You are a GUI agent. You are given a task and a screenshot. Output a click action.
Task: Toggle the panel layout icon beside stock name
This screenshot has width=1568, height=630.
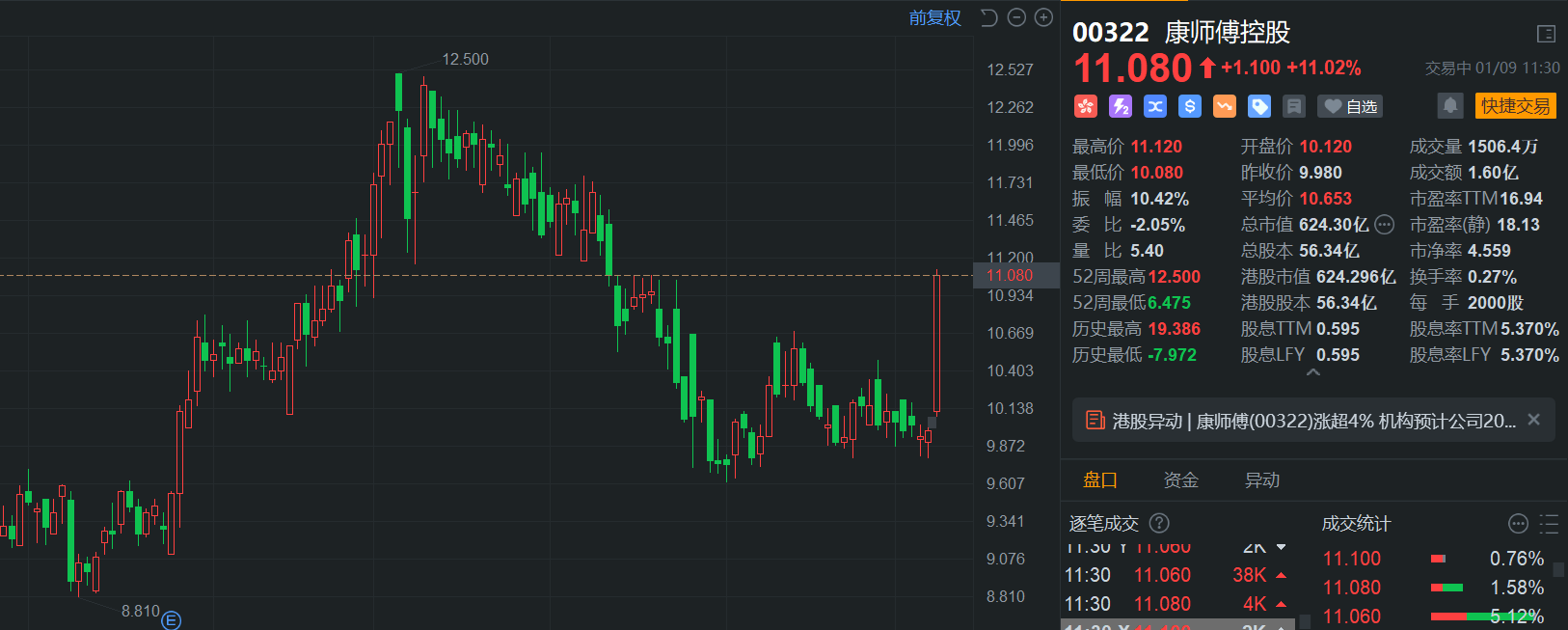(x=1546, y=34)
